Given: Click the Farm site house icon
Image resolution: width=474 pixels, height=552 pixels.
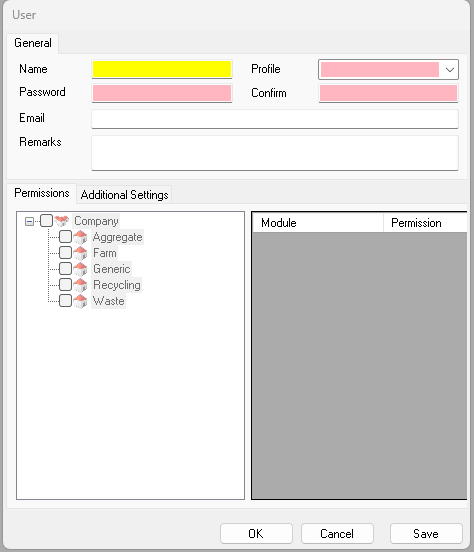Looking at the screenshot, I should 80,253.
